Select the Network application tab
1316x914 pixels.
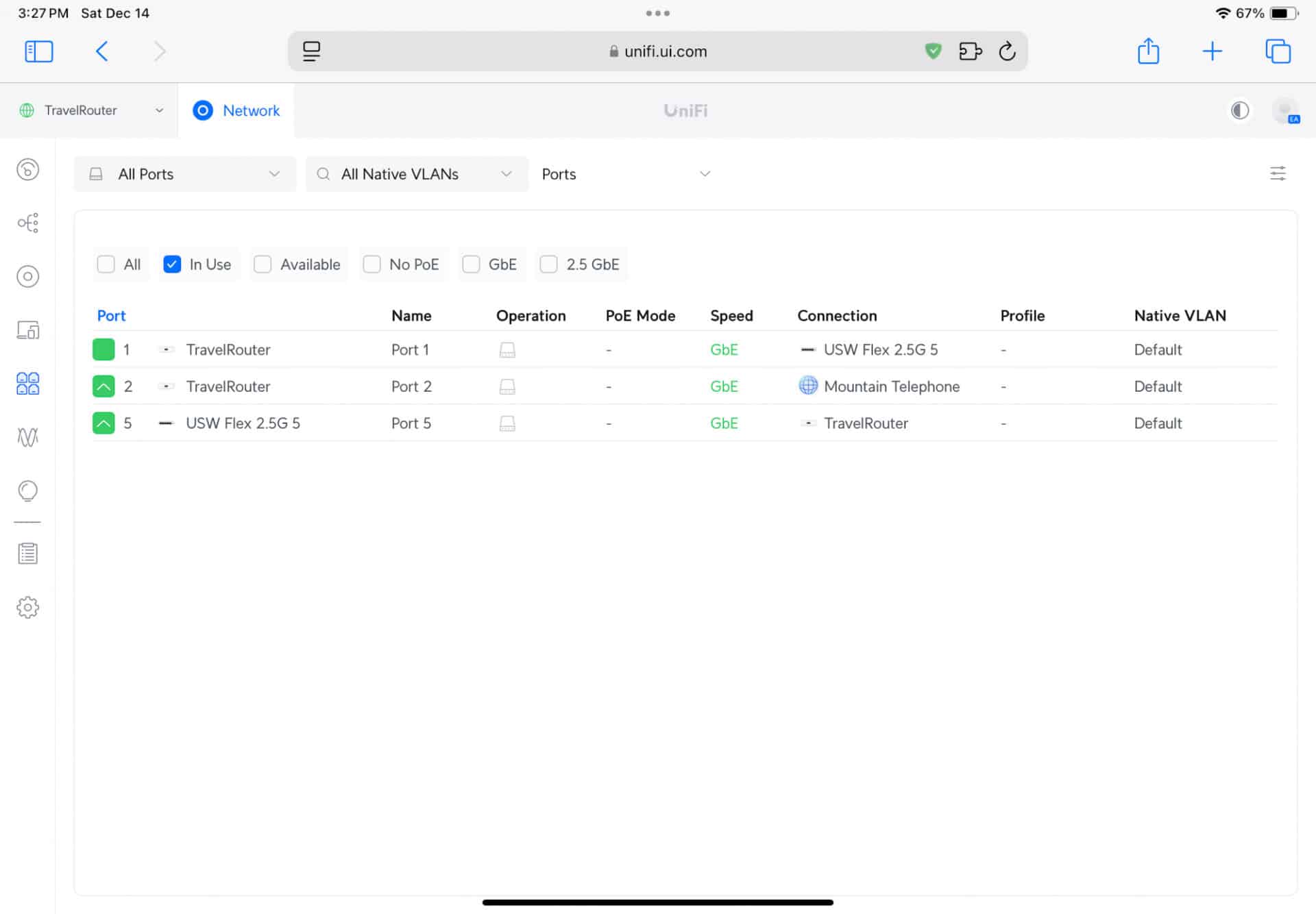tap(236, 110)
